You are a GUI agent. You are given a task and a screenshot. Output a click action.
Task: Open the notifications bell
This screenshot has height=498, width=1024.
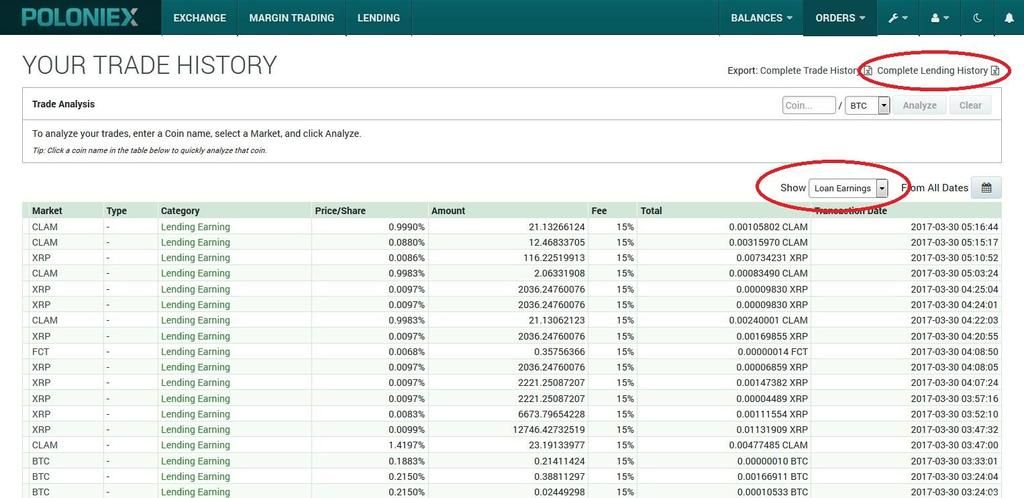pos(1009,18)
